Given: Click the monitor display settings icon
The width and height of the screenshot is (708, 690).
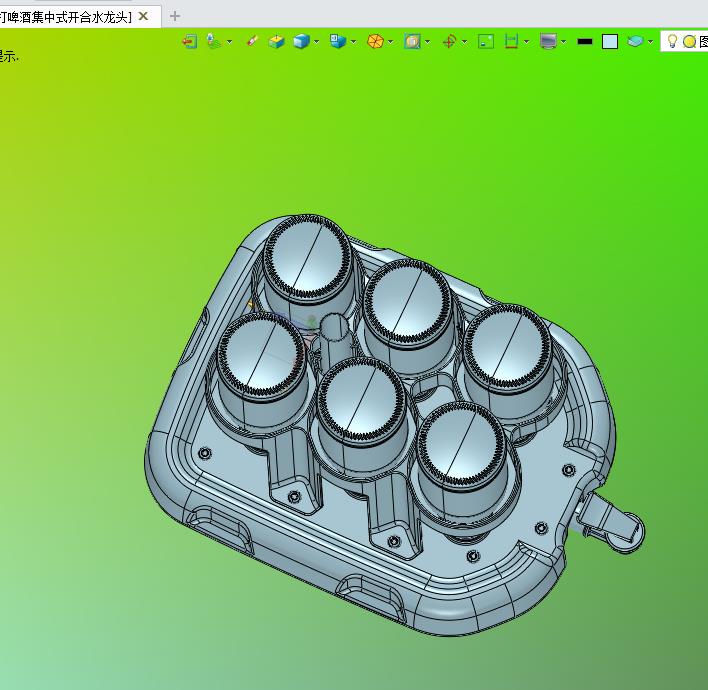Looking at the screenshot, I should [x=548, y=42].
